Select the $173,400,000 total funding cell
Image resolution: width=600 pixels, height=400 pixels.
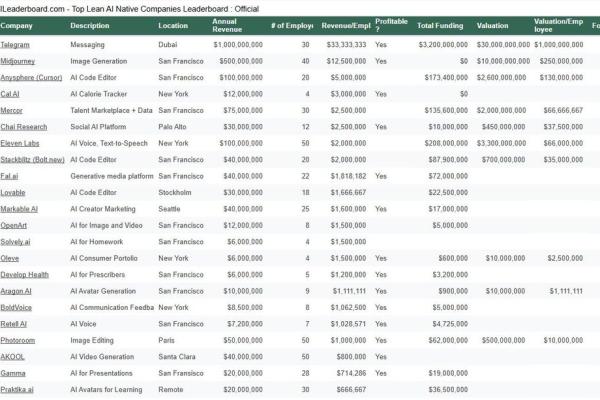pyautogui.click(x=446, y=78)
